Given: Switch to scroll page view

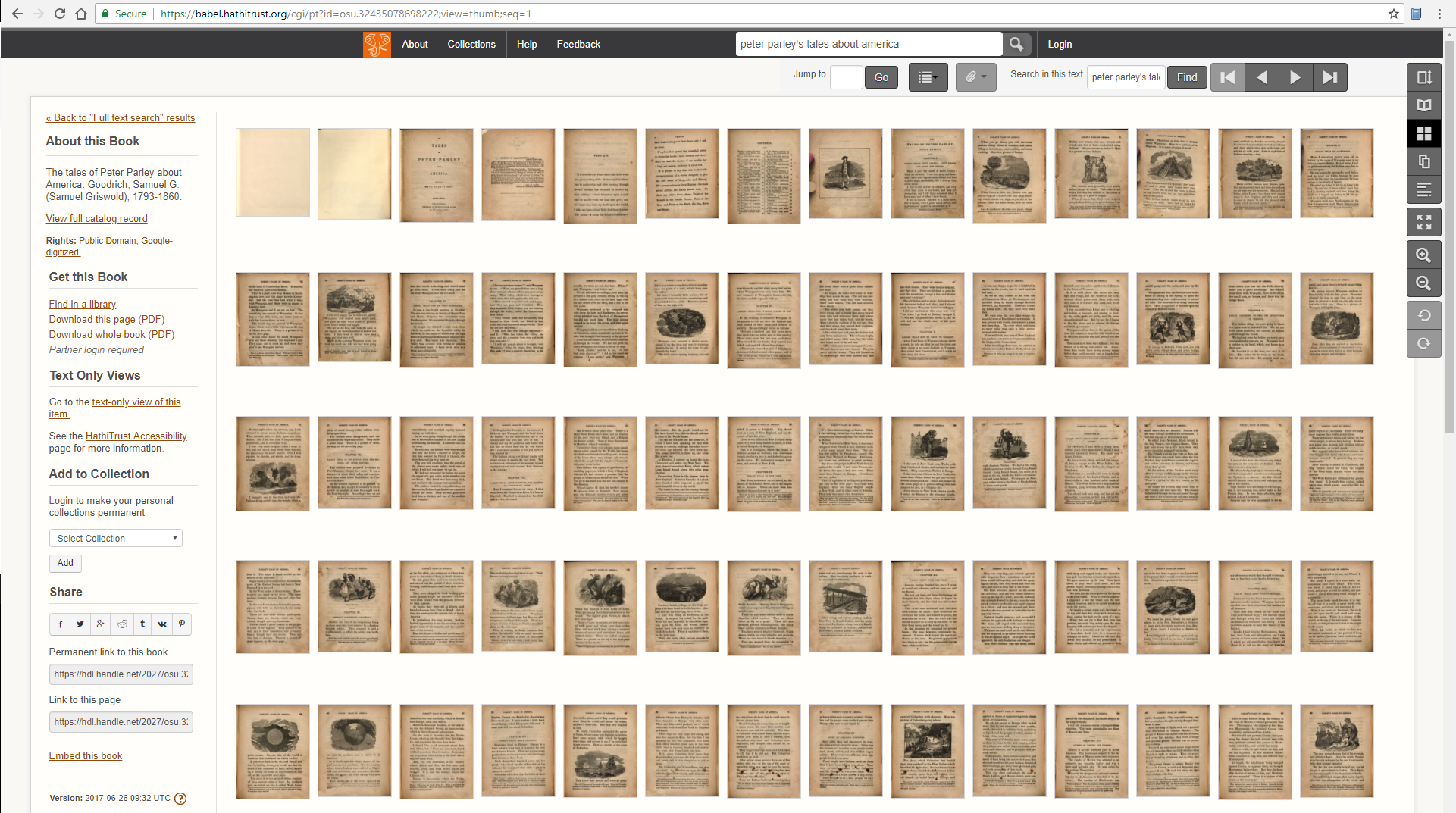Looking at the screenshot, I should 1423,77.
